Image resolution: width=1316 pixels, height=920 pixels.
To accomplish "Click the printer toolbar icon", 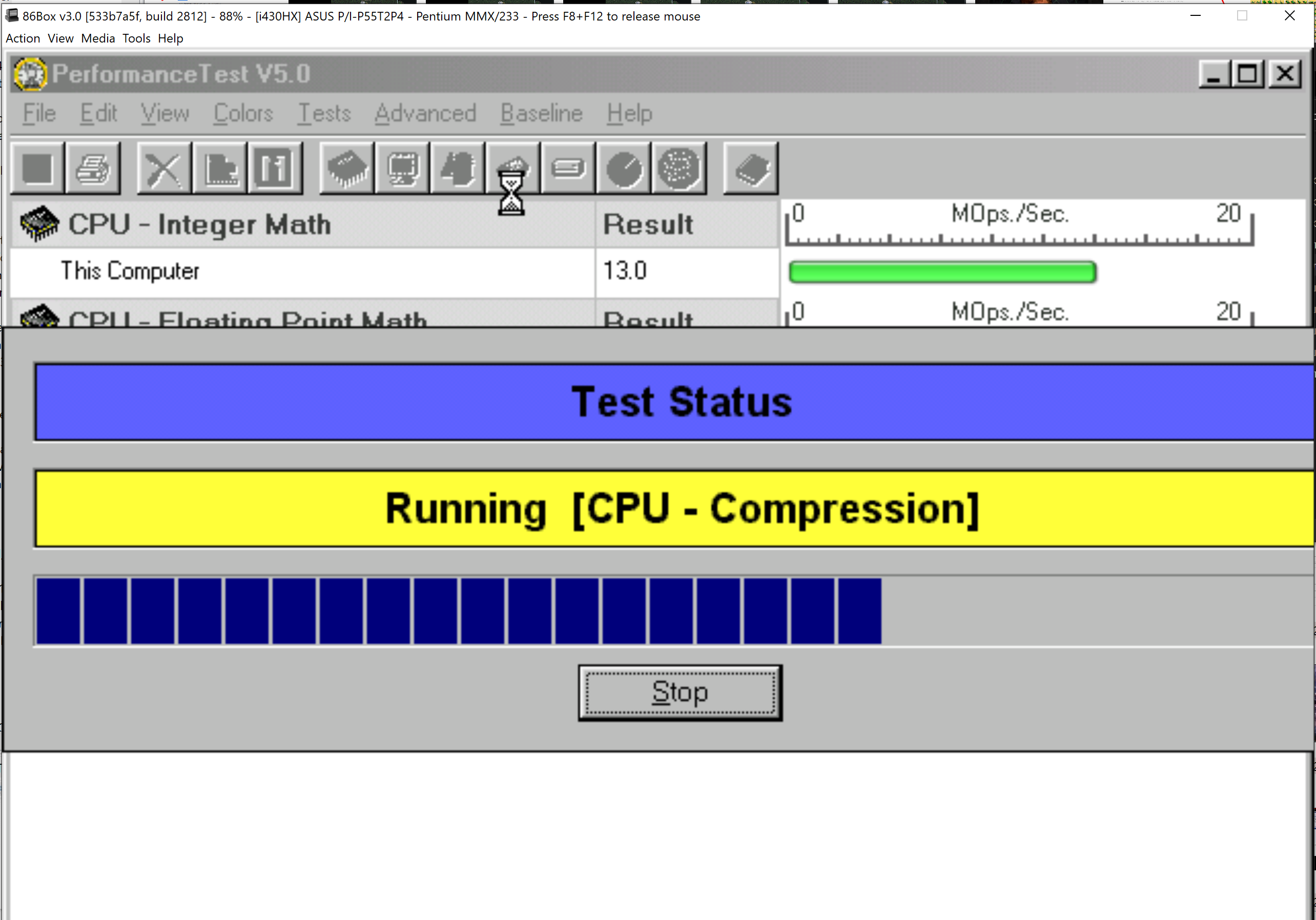I will pyautogui.click(x=93, y=169).
